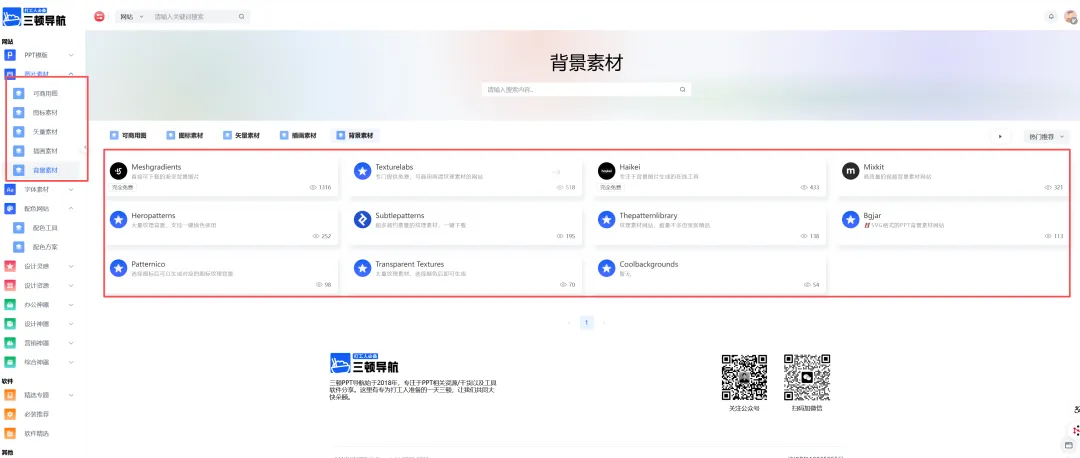Click the floating icon at the bottom-right corner
Image resolution: width=1080 pixels, height=458 pixels.
pyautogui.click(x=1069, y=445)
